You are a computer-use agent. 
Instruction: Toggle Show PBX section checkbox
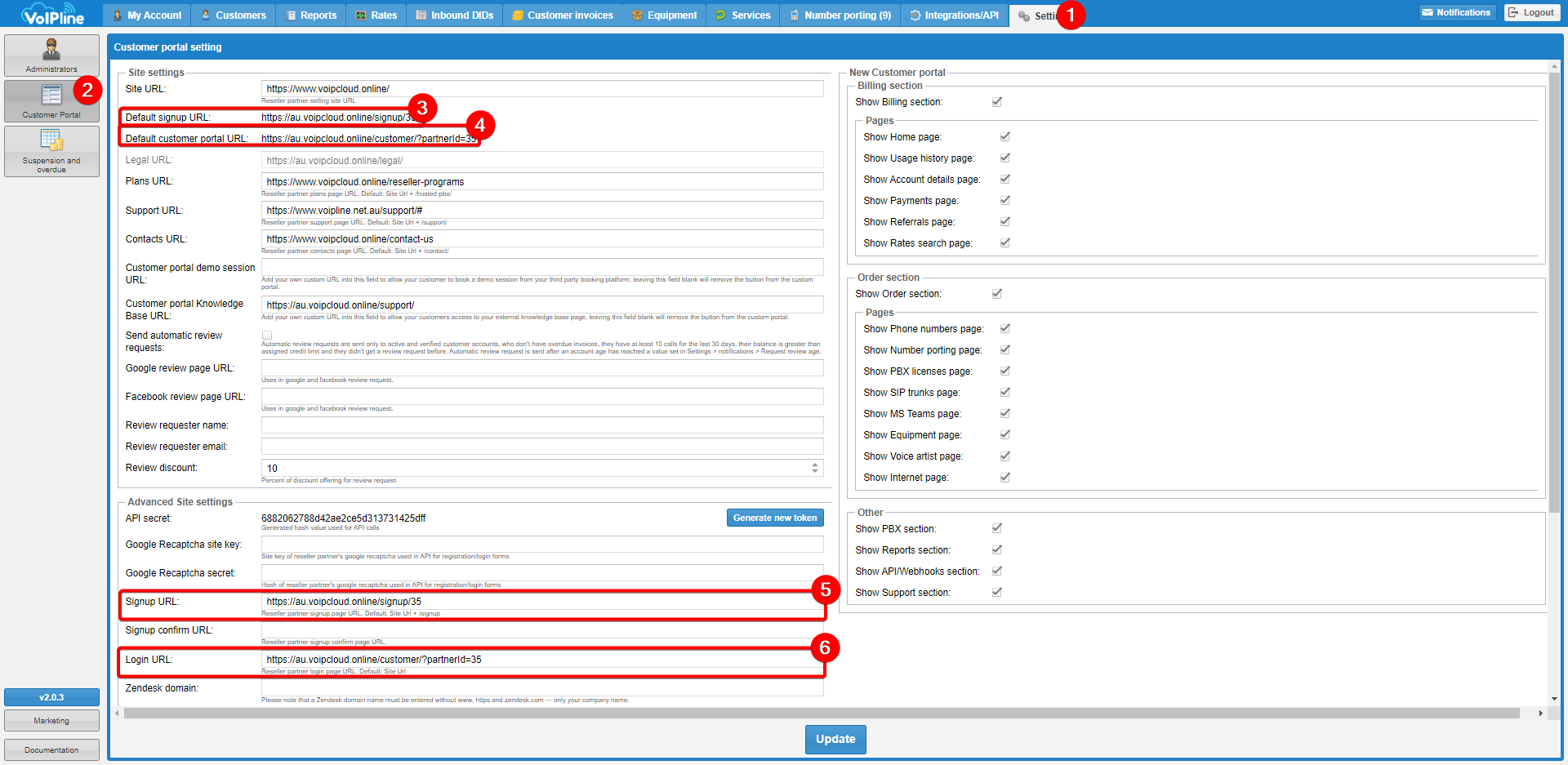coord(997,529)
